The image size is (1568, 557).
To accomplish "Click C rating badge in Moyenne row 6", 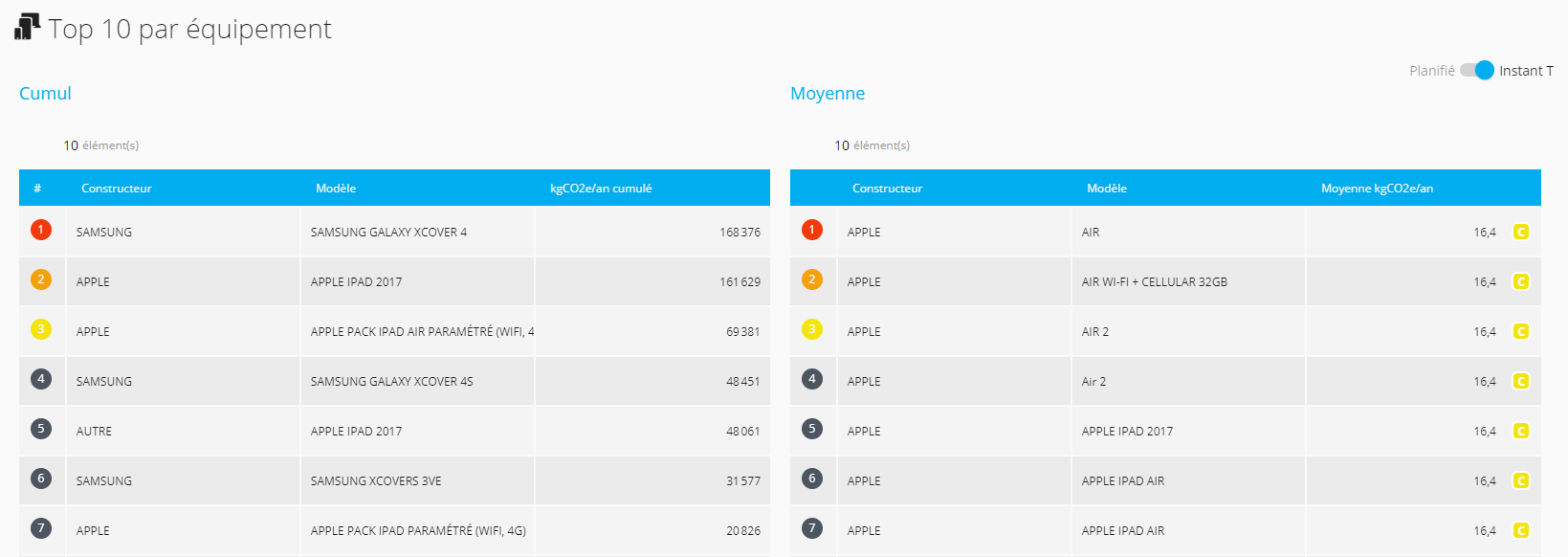I will 1521,480.
